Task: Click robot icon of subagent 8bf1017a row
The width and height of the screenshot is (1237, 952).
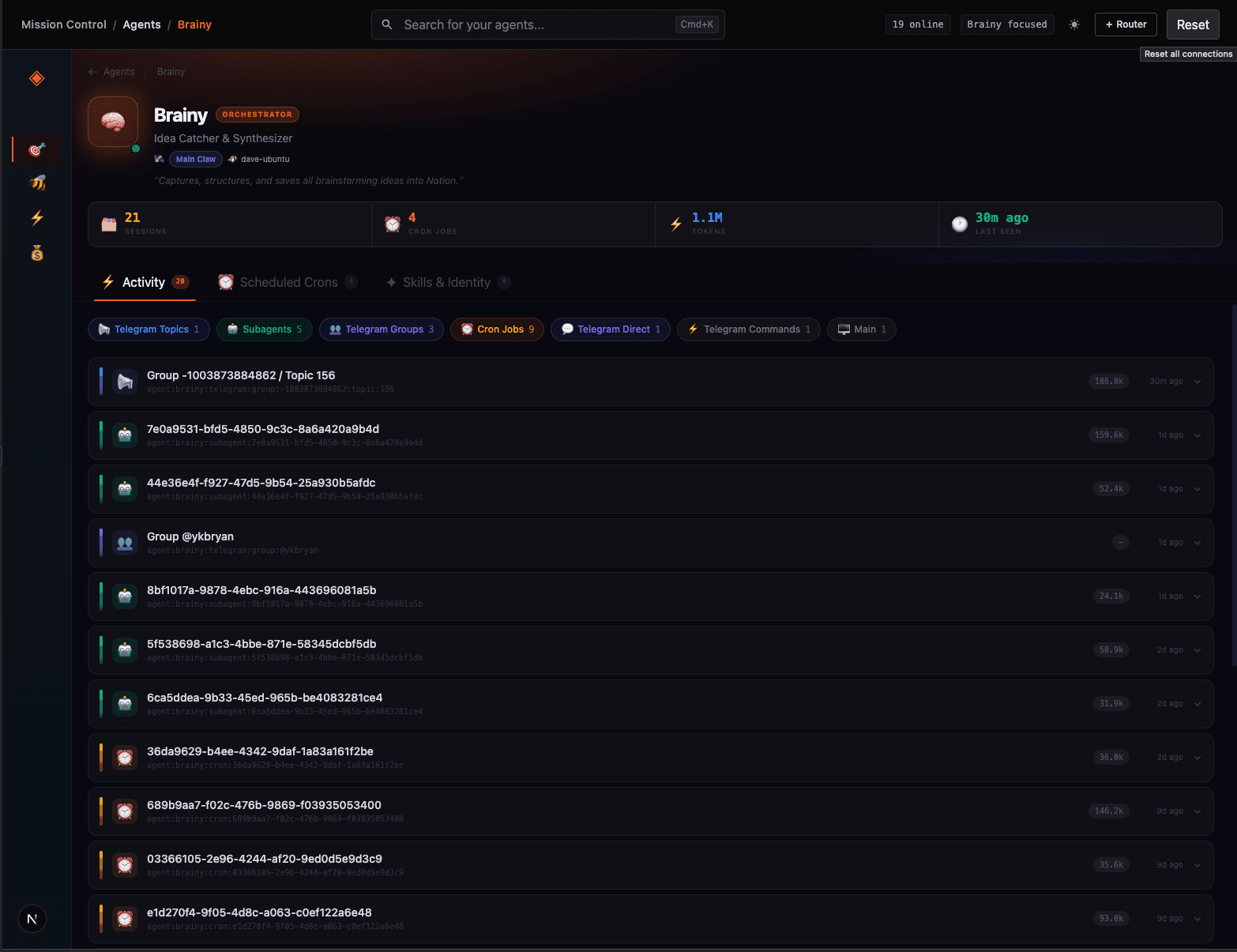Action: [x=125, y=596]
